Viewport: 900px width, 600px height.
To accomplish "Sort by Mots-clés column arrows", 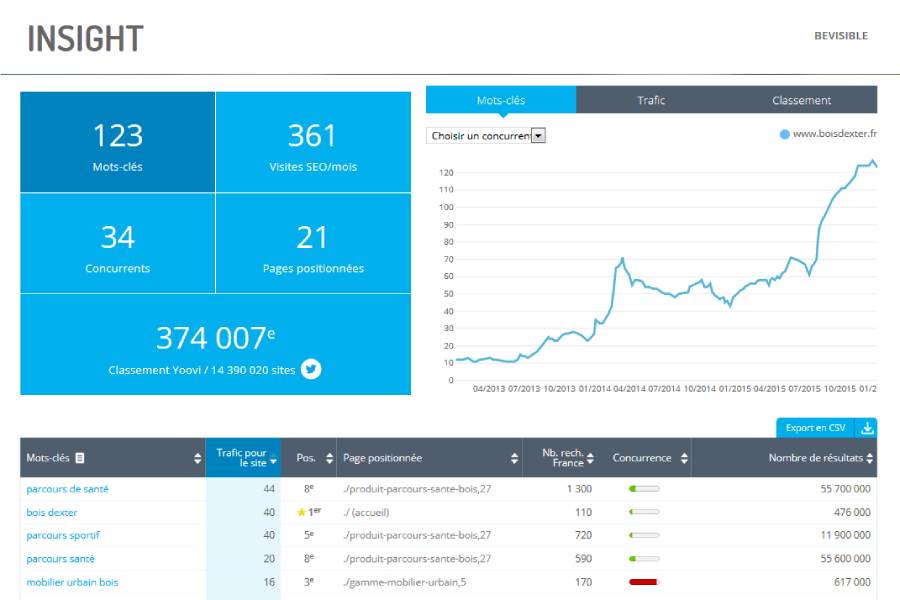I will point(197,458).
